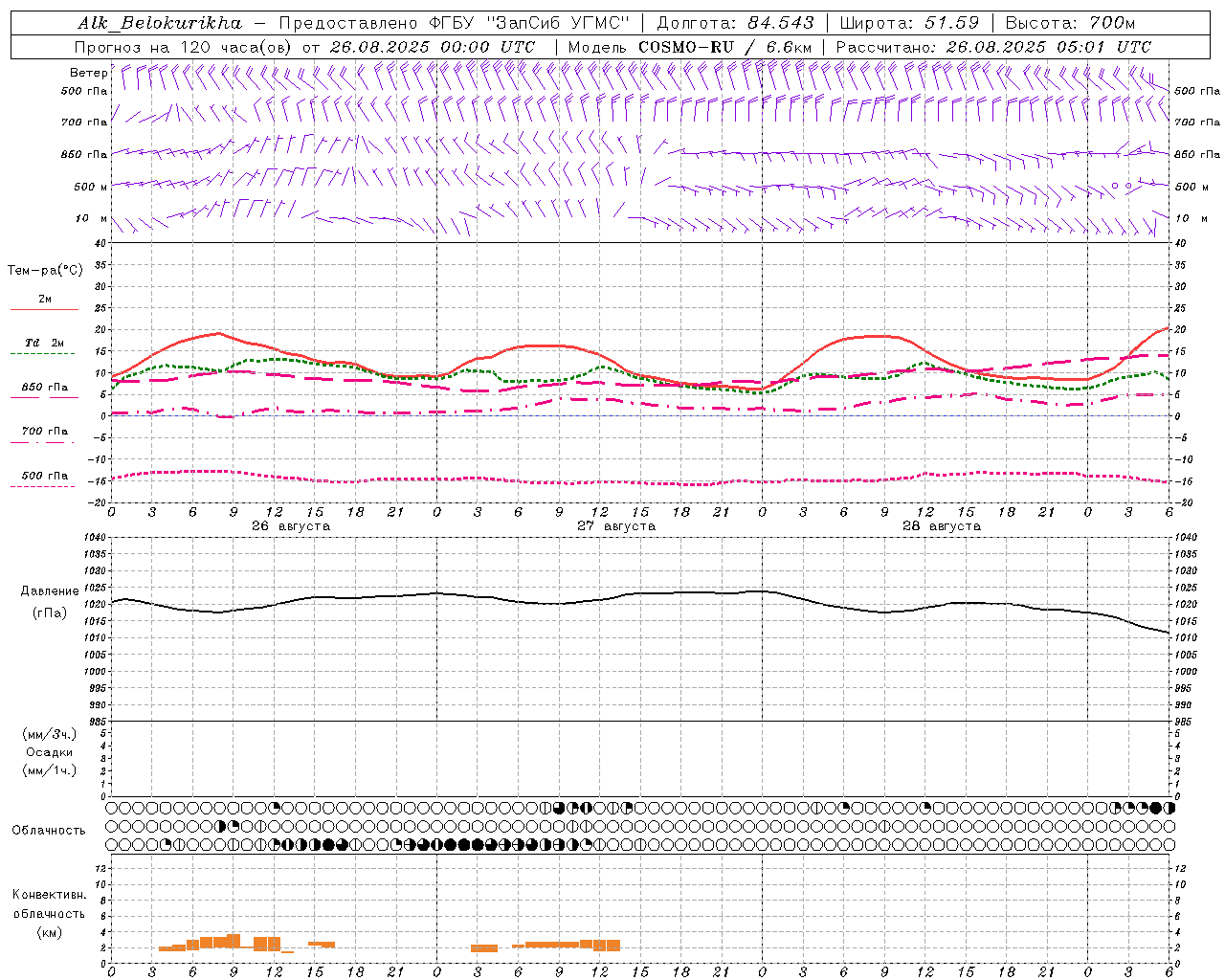Click the 27 августа date label
Screen dimensions: 1225x980
coord(615,526)
